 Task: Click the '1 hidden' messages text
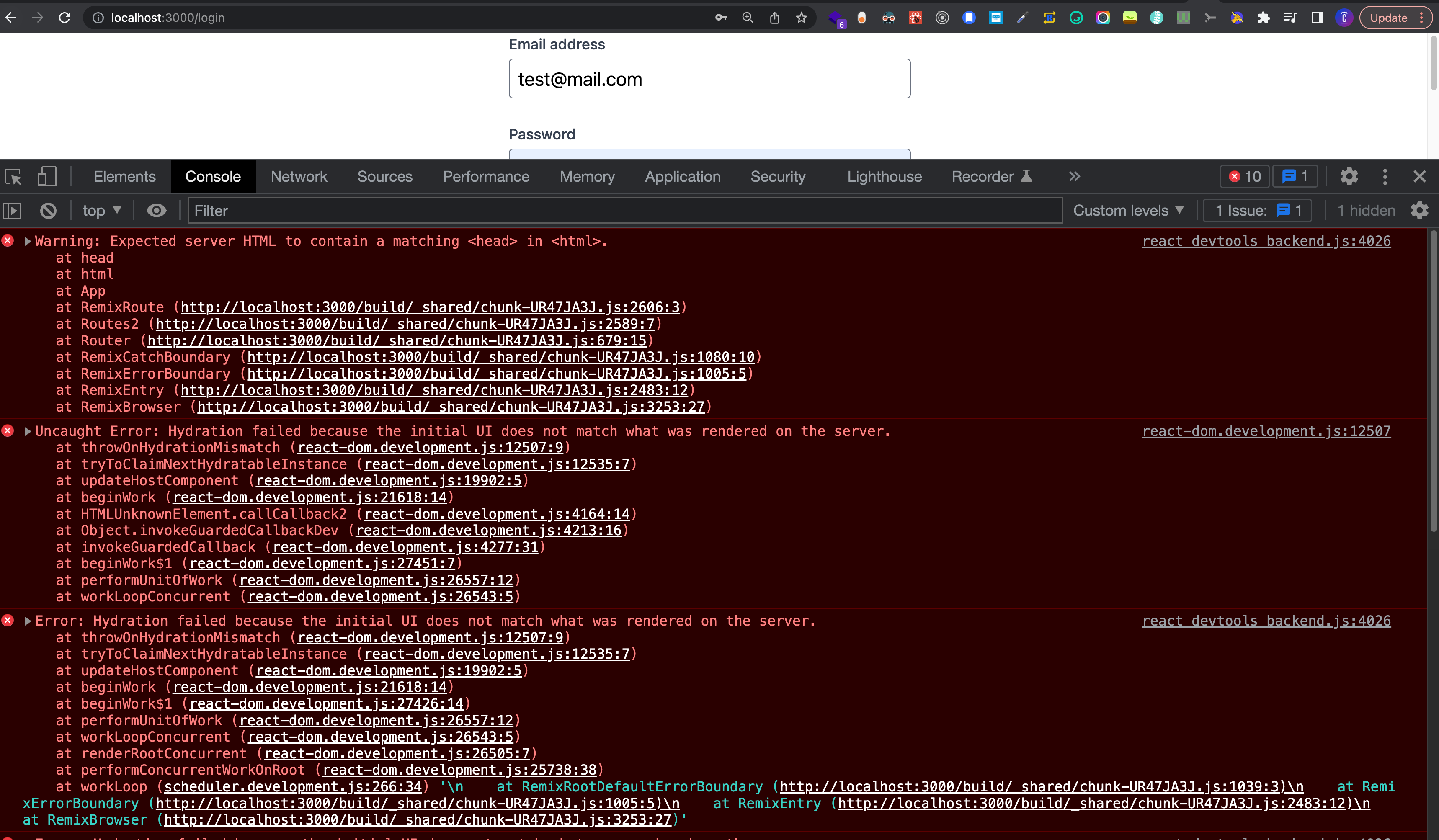click(1367, 211)
